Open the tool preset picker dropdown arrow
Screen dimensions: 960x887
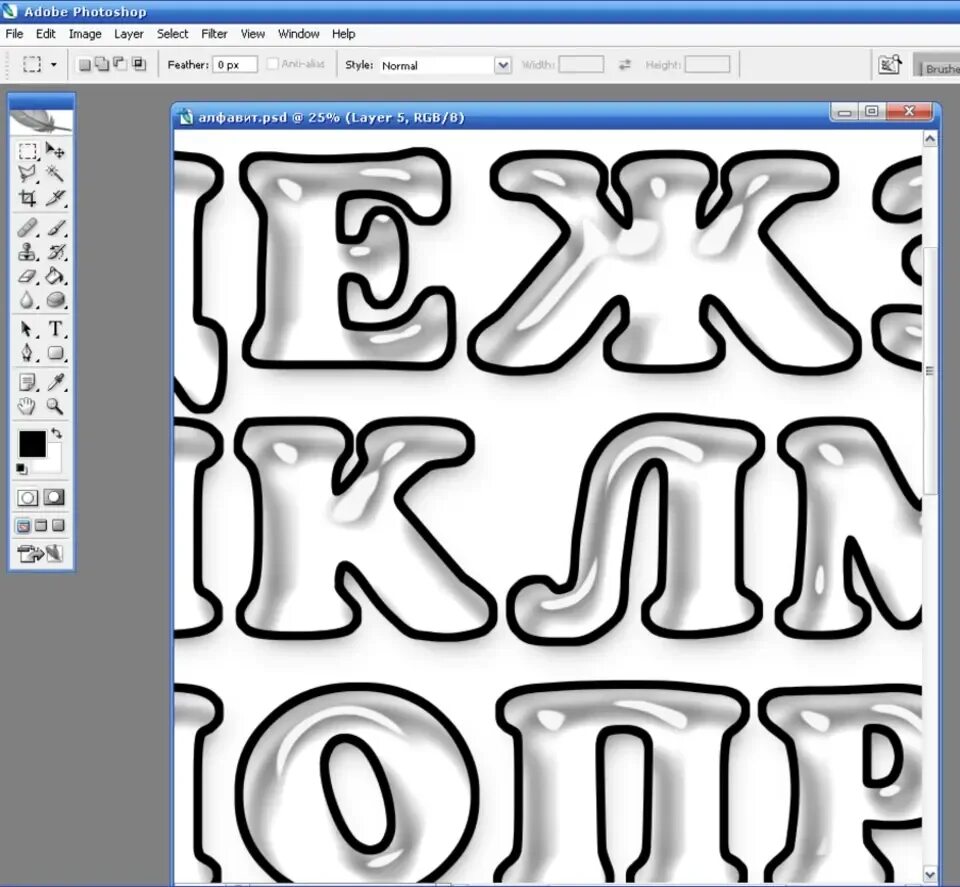coord(54,64)
